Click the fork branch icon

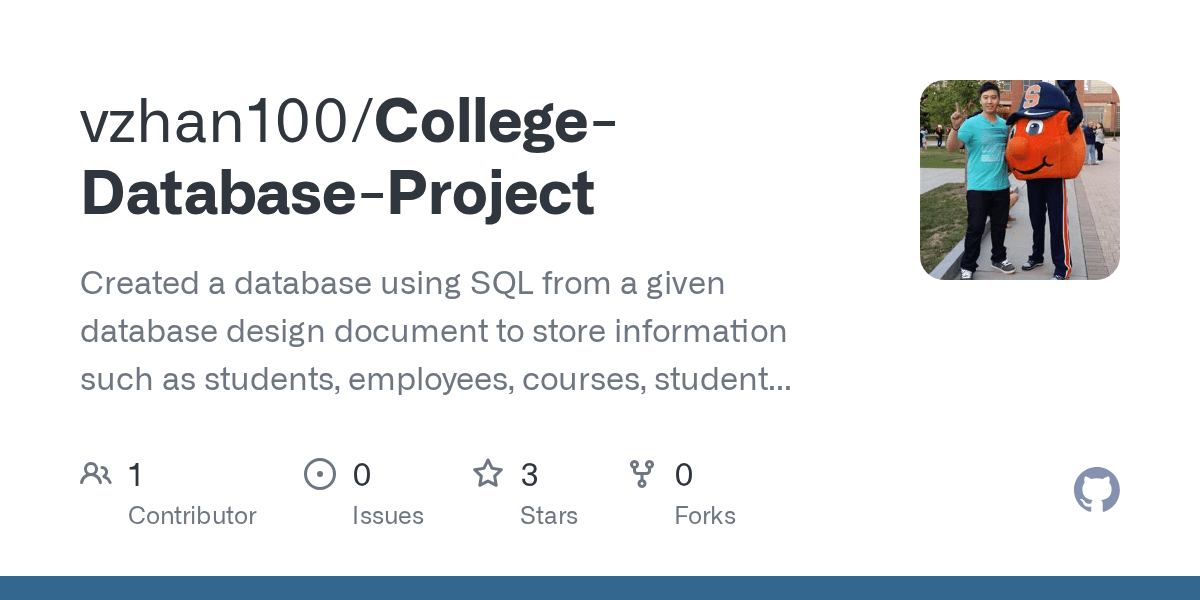pos(642,474)
